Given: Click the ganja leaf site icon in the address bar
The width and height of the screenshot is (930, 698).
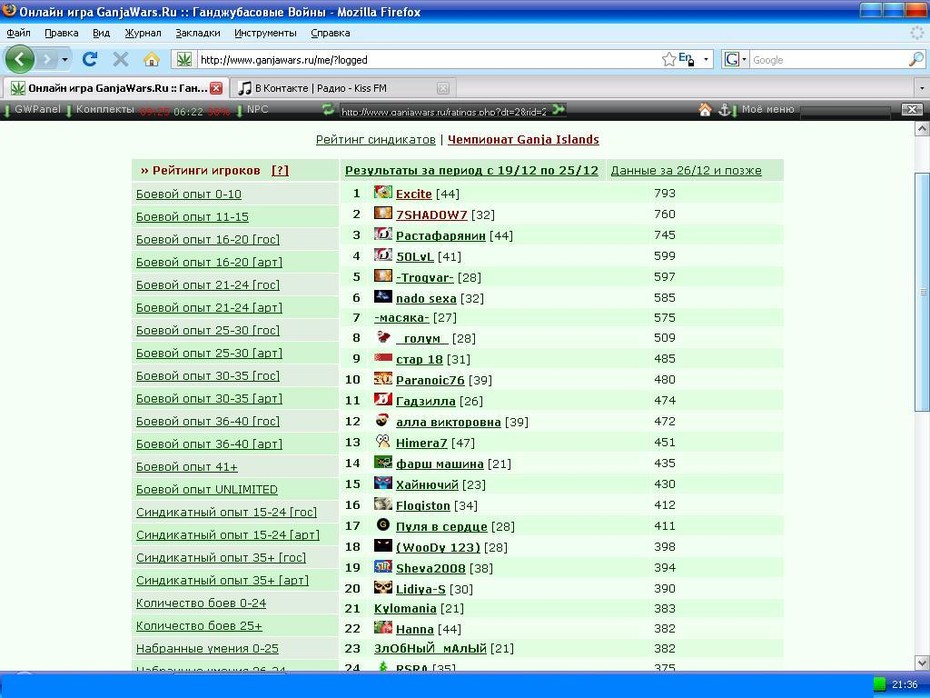Looking at the screenshot, I should coord(184,59).
